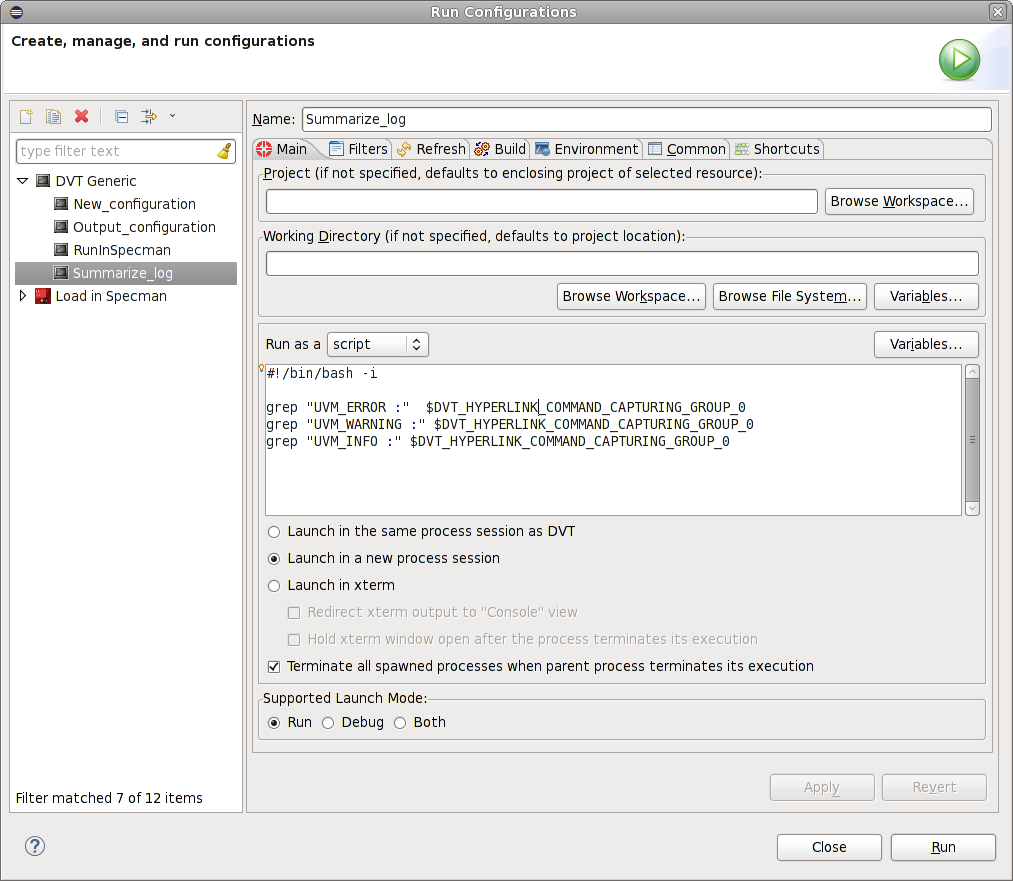Click Browse File System for working directory

pyautogui.click(x=789, y=296)
